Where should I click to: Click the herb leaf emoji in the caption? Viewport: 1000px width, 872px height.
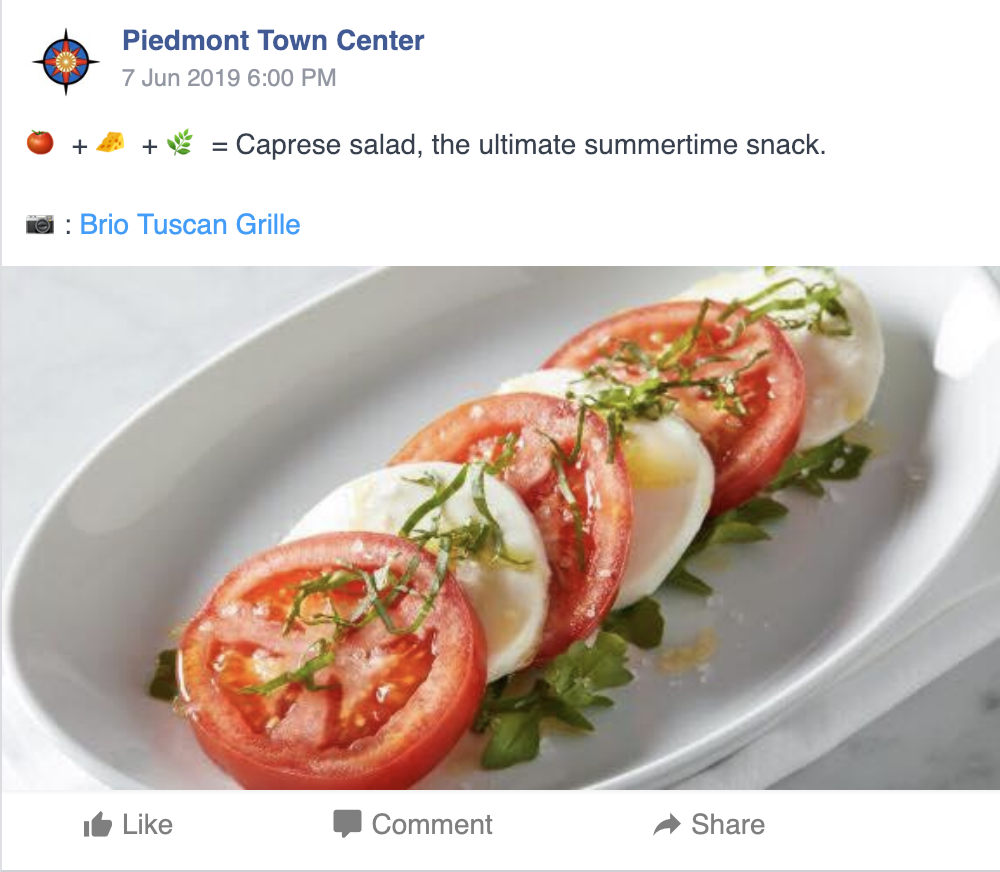click(179, 144)
